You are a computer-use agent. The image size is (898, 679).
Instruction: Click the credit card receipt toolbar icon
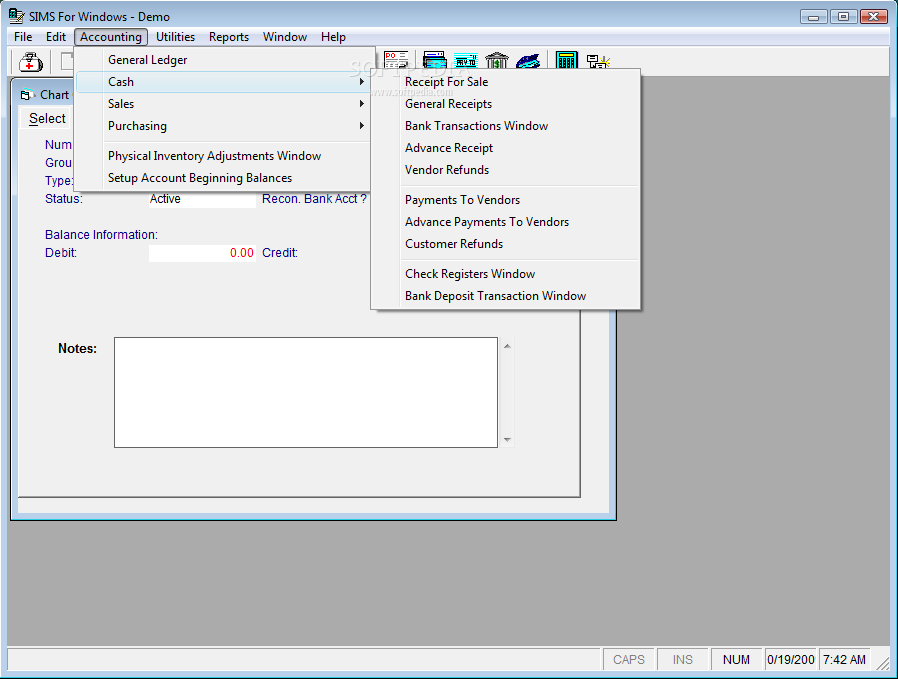click(x=435, y=60)
